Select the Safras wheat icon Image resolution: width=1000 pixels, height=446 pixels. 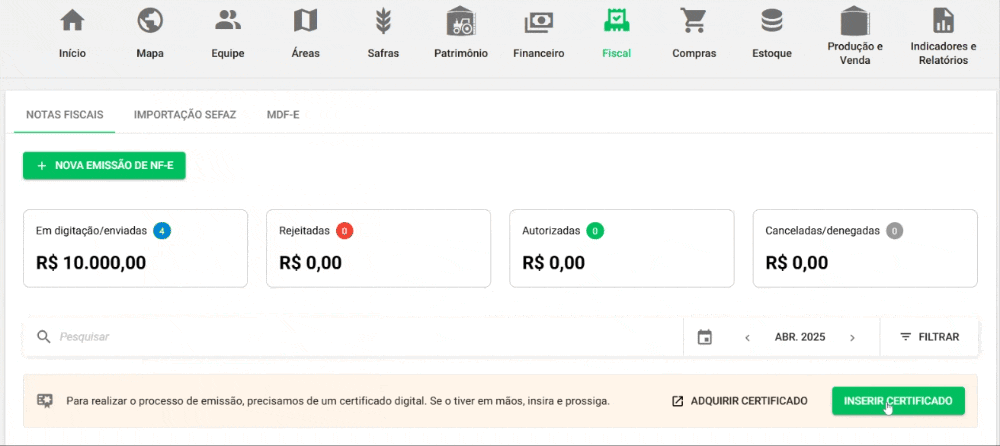383,21
